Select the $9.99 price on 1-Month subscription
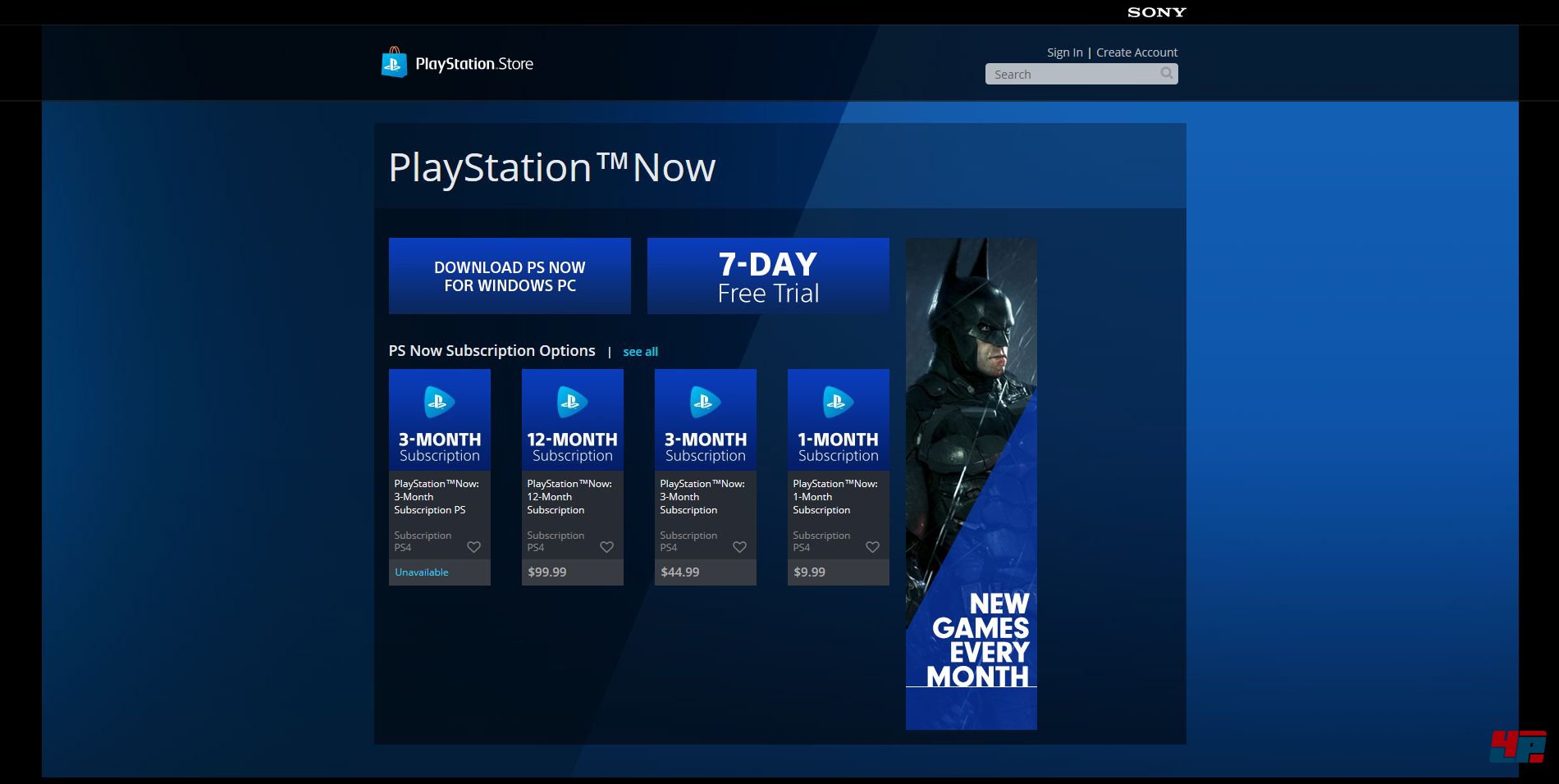The width and height of the screenshot is (1559, 784). [x=809, y=572]
